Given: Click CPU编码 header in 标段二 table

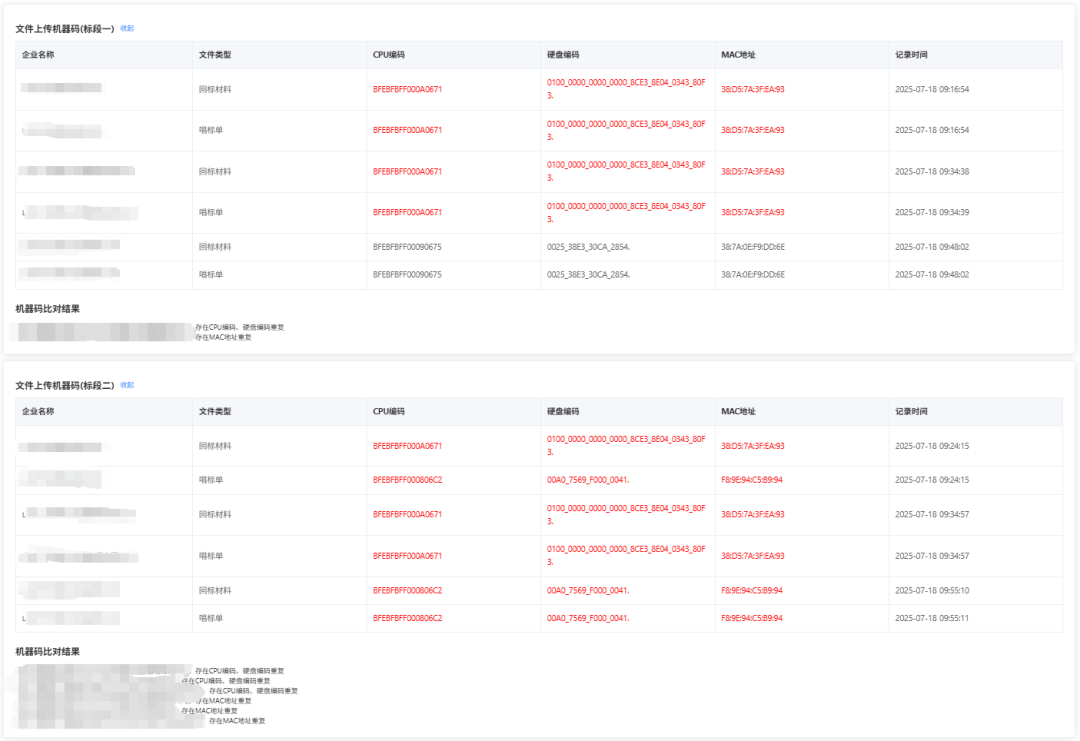Looking at the screenshot, I should point(388,412).
